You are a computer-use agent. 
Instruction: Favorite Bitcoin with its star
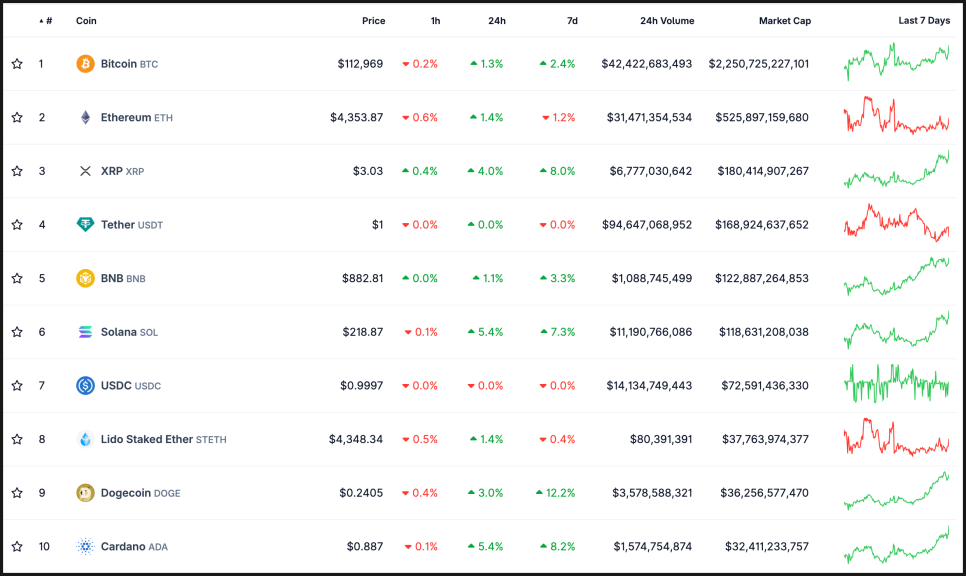[17, 63]
